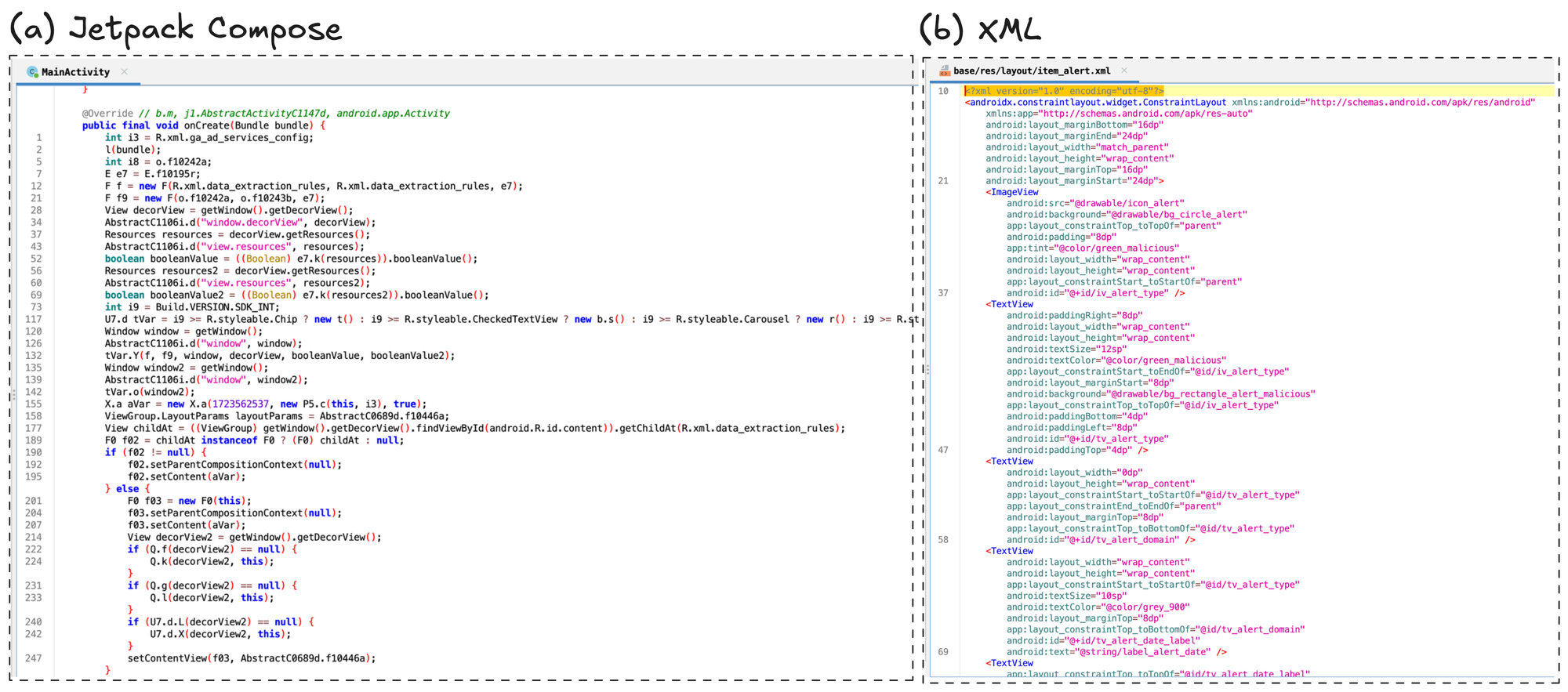
Task: Click the ConstraintLayout root element tag
Action: pos(1098,103)
